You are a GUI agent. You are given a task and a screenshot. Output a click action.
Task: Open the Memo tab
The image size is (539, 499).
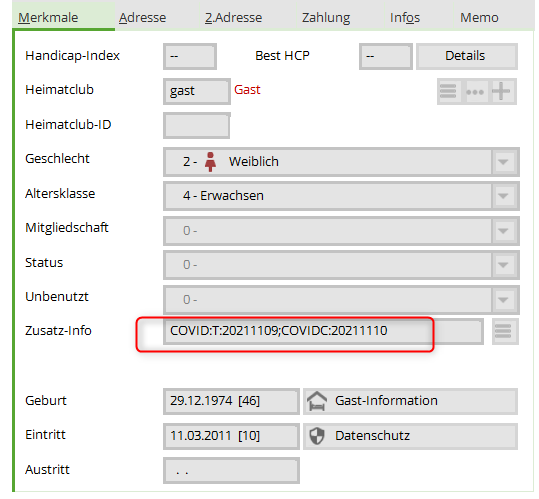coord(479,18)
